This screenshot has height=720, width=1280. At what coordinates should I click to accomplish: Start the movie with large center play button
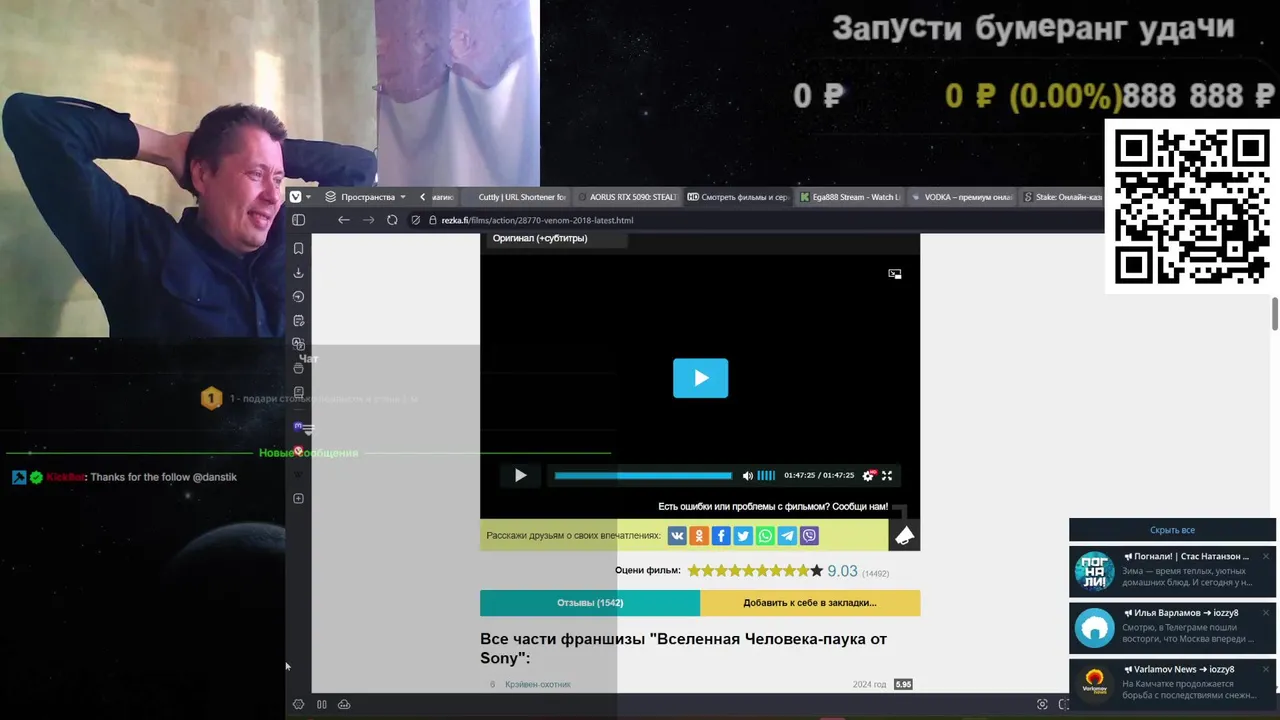(x=700, y=378)
